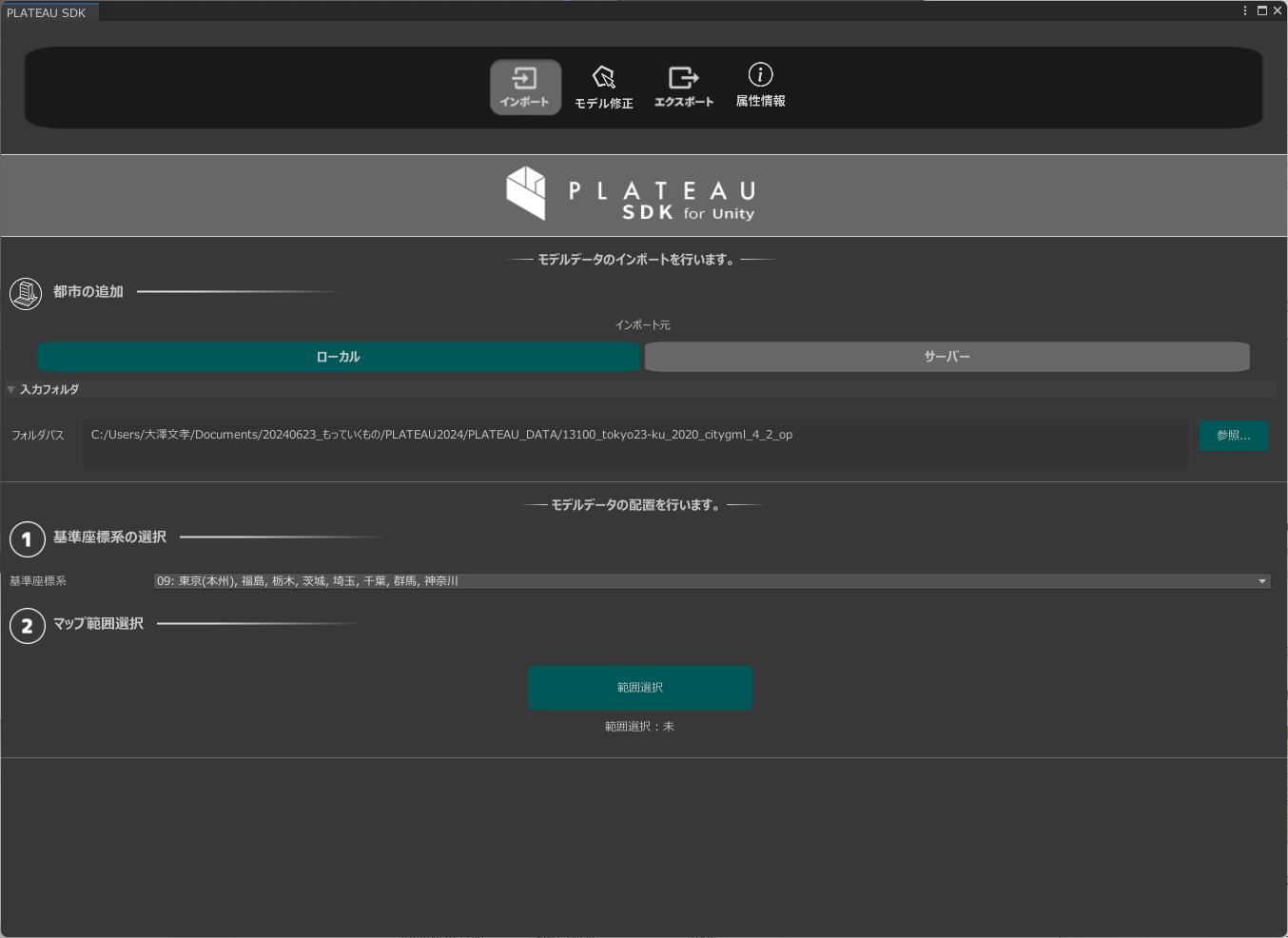
Task: Close the PLATEAU SDK window
Action: (1278, 10)
